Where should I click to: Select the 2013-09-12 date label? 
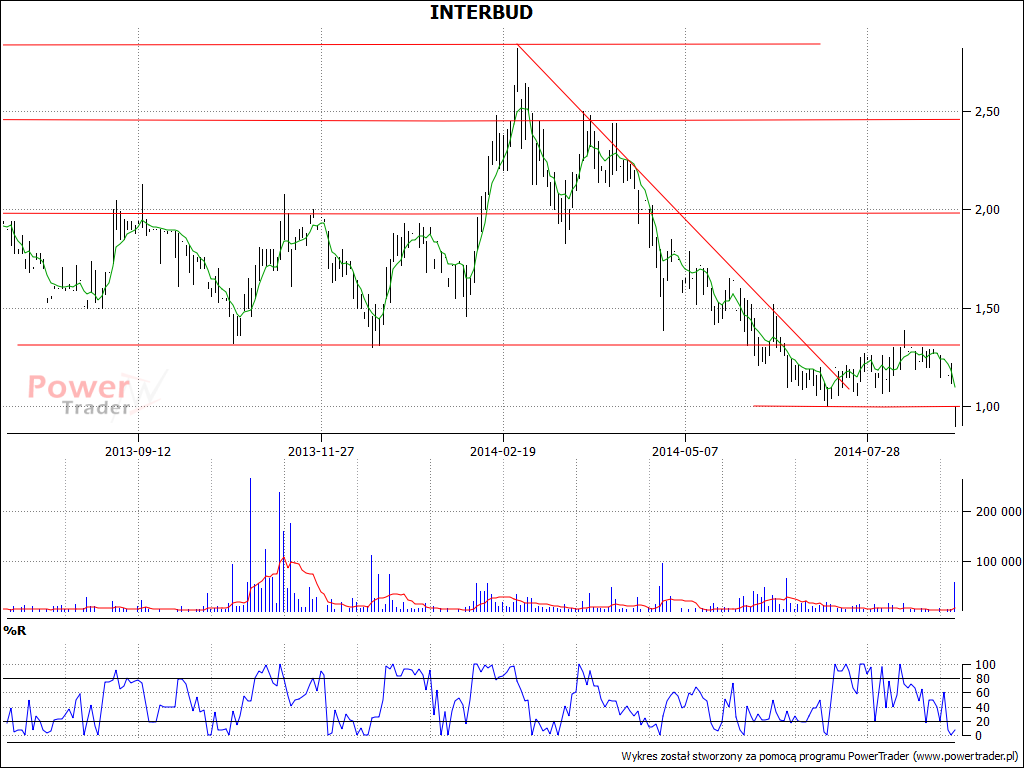[x=138, y=451]
